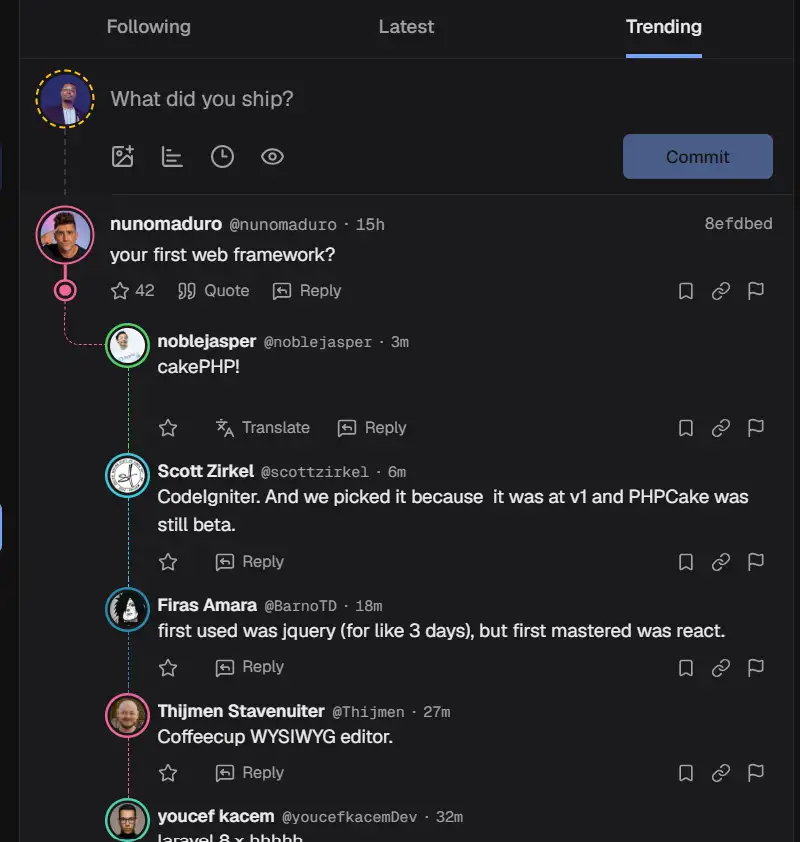Click the Commit button
Image resolution: width=800 pixels, height=842 pixels.
tap(697, 156)
